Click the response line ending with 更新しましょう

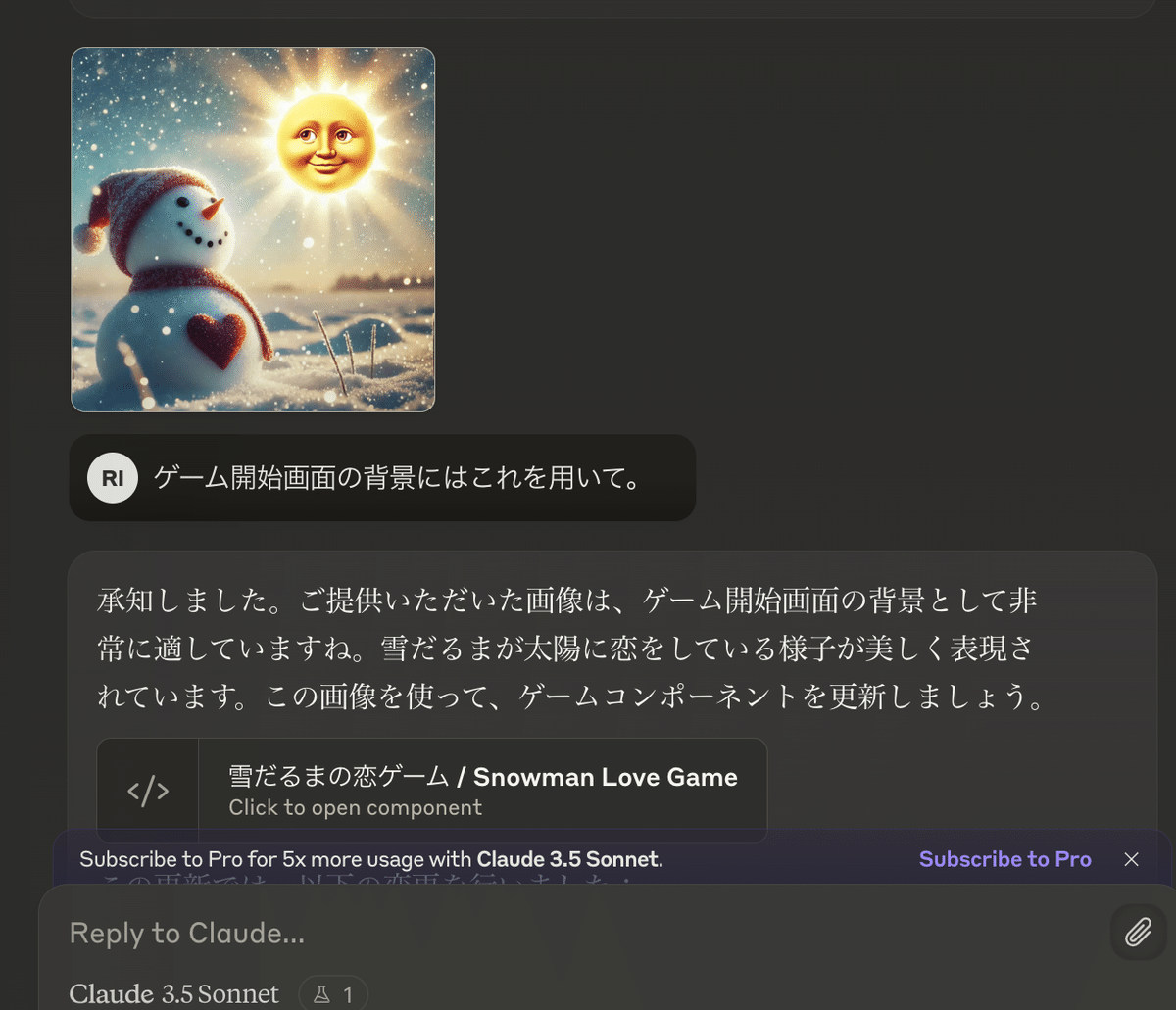point(570,697)
